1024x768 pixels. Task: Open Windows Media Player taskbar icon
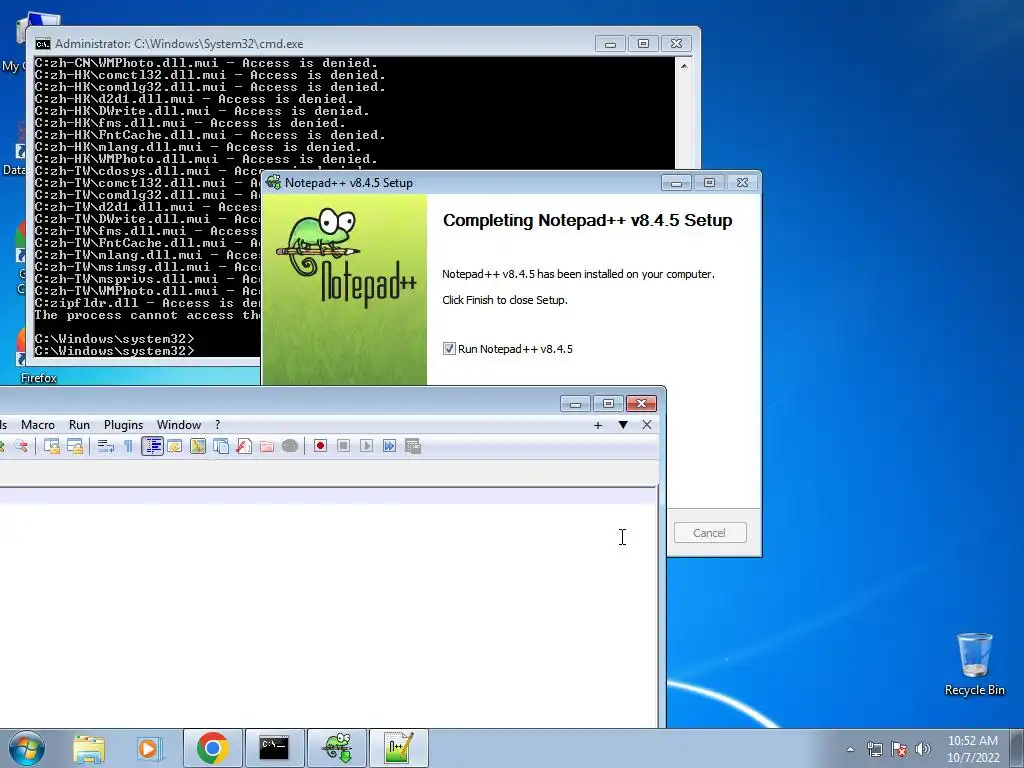150,748
